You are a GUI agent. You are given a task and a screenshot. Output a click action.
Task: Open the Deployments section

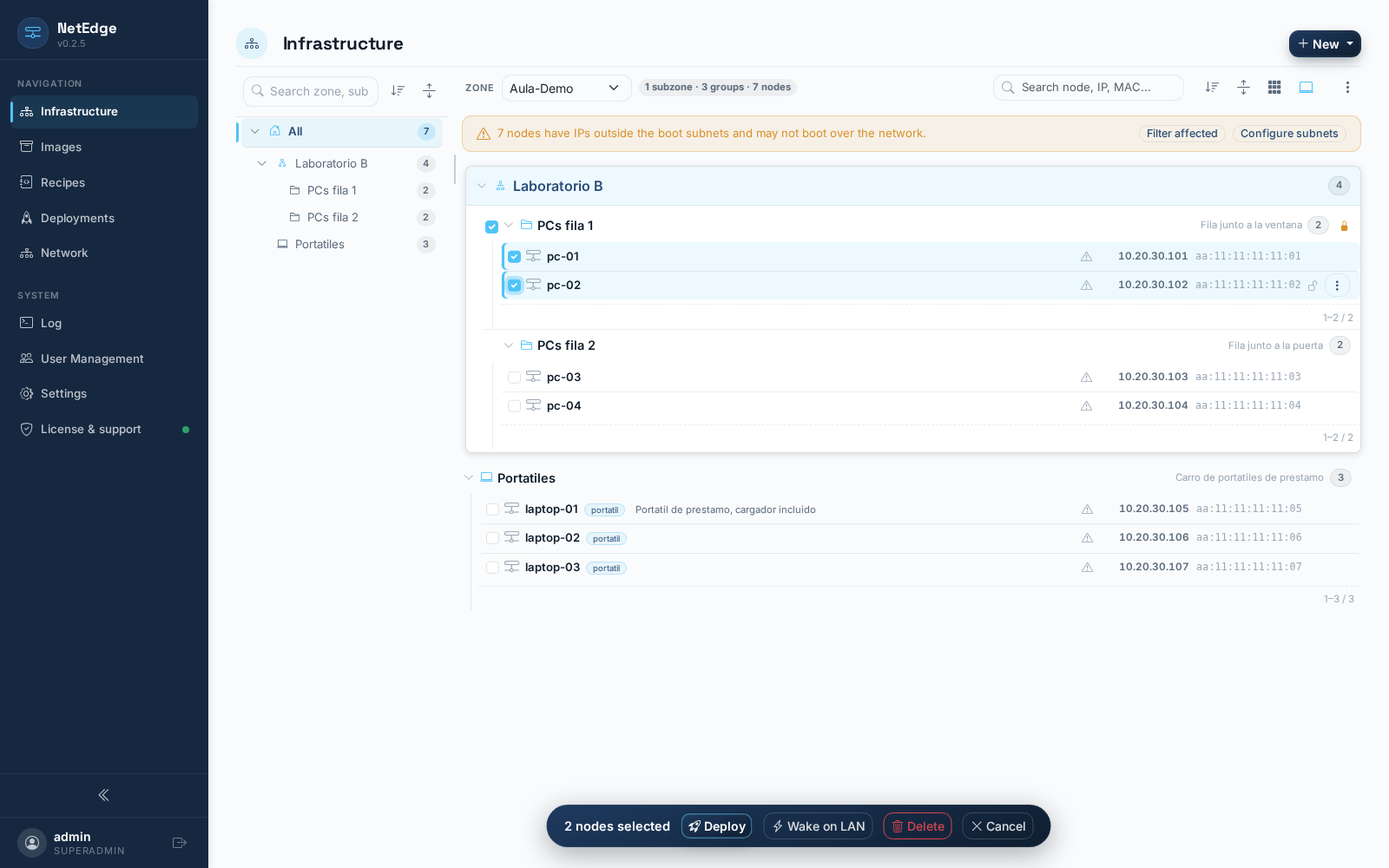coord(104,218)
